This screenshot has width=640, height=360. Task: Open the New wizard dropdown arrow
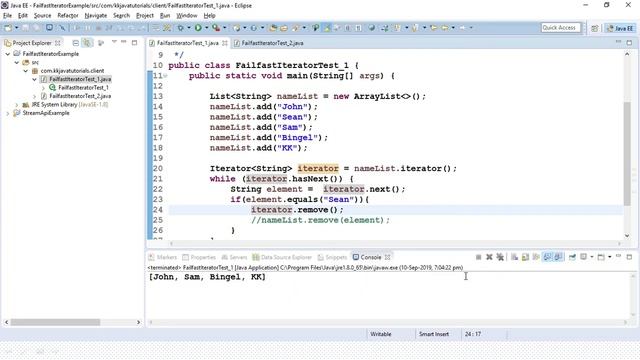pyautogui.click(x=17, y=28)
